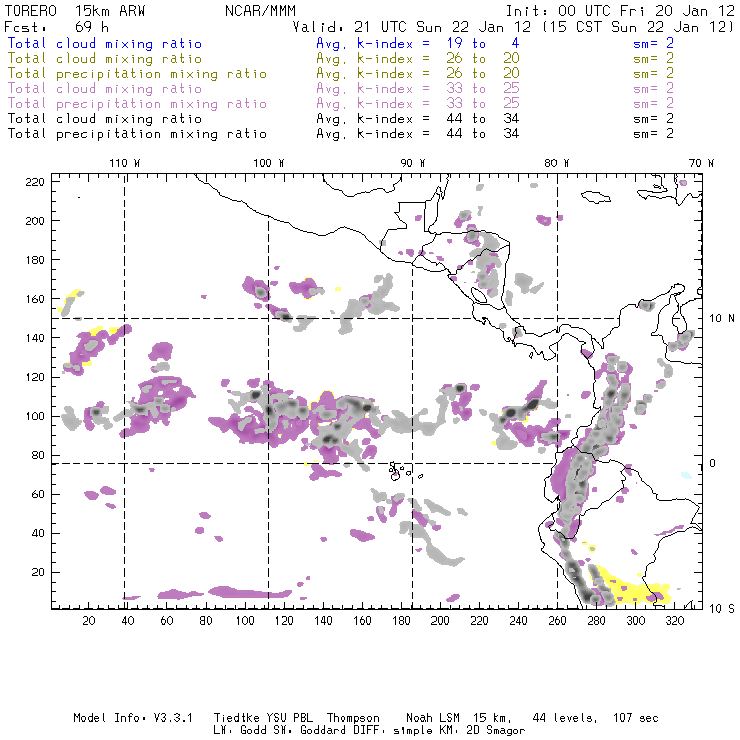The height and width of the screenshot is (740, 740).
Task: Click the '100' tick label on the y-axis
Action: pyautogui.click(x=35, y=416)
